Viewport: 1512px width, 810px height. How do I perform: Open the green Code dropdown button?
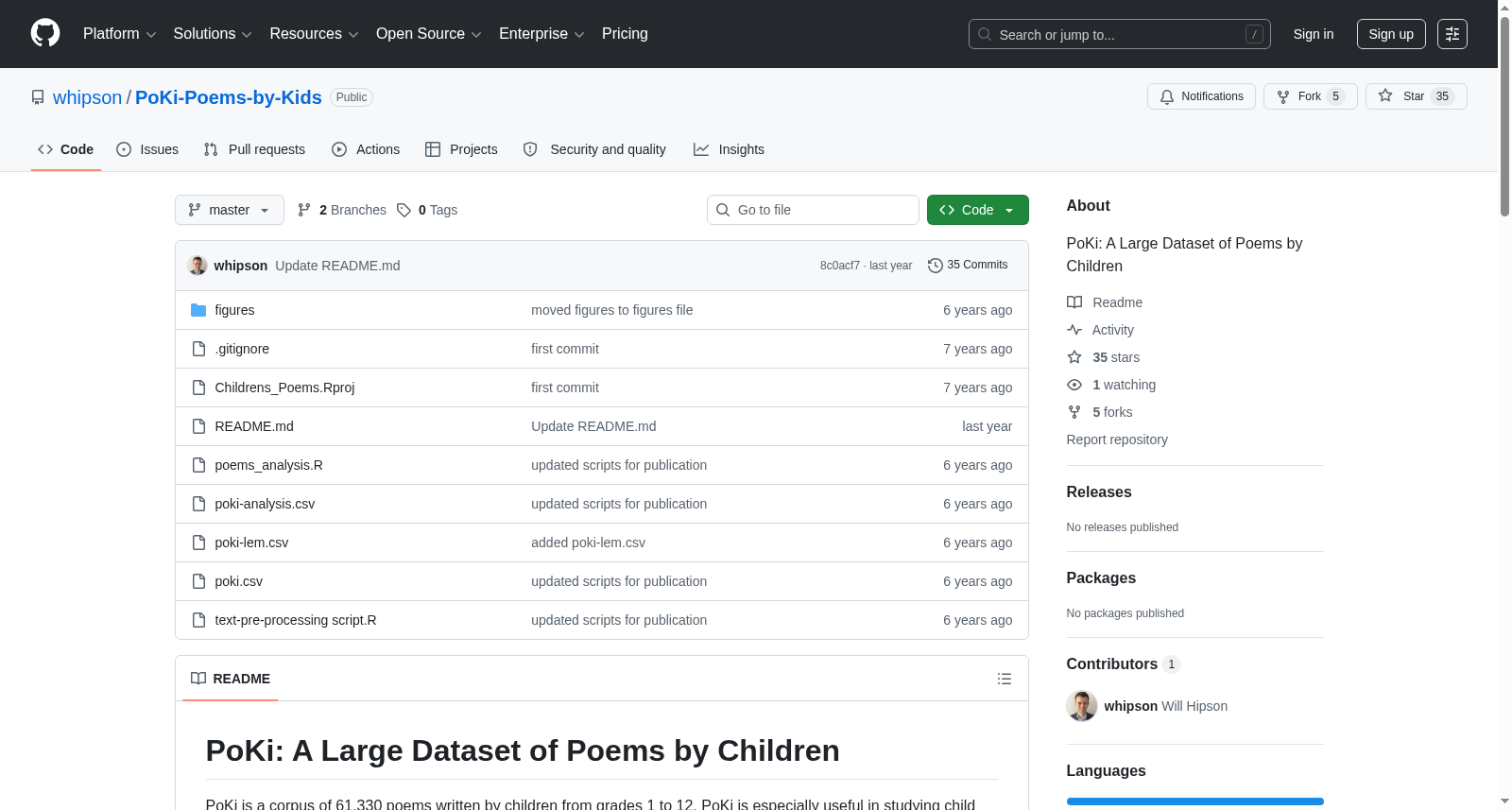pos(977,210)
